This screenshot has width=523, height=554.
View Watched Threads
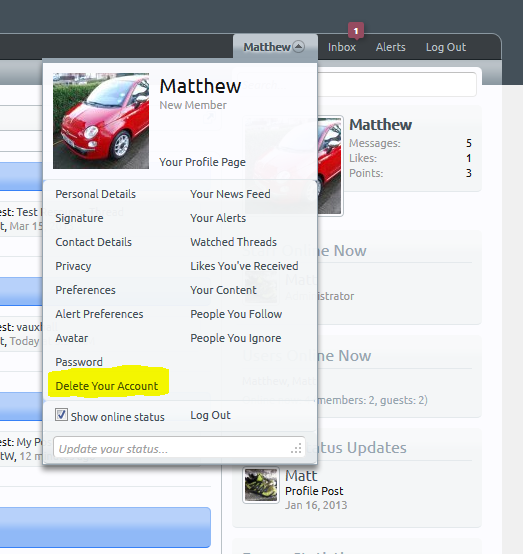pyautogui.click(x=234, y=242)
